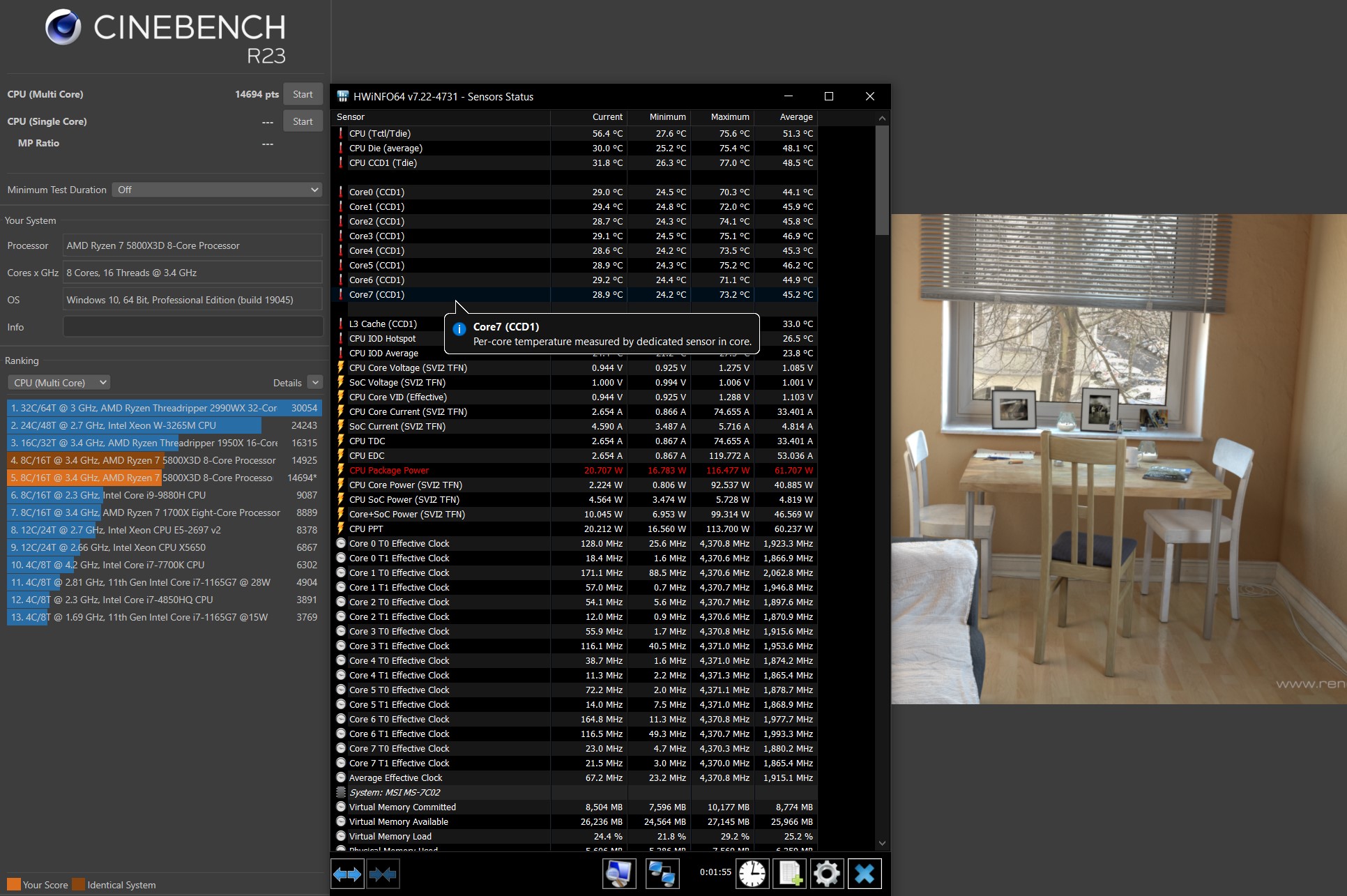Click inside the Info text field
This screenshot has height=896, width=1347.
click(192, 327)
